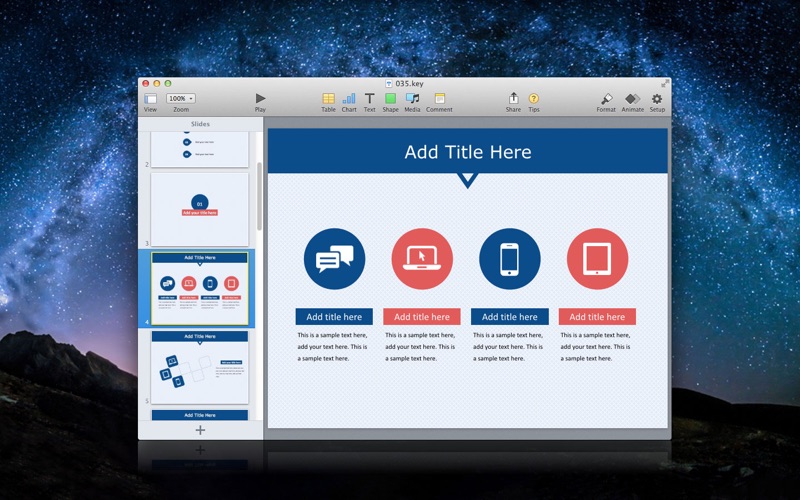The height and width of the screenshot is (500, 800).
Task: Select the blue smartphone circle icon
Action: pos(510,259)
